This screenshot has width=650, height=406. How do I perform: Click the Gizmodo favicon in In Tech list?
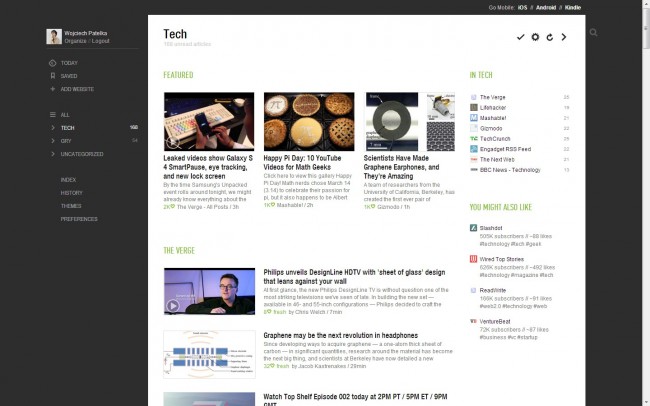(x=473, y=128)
